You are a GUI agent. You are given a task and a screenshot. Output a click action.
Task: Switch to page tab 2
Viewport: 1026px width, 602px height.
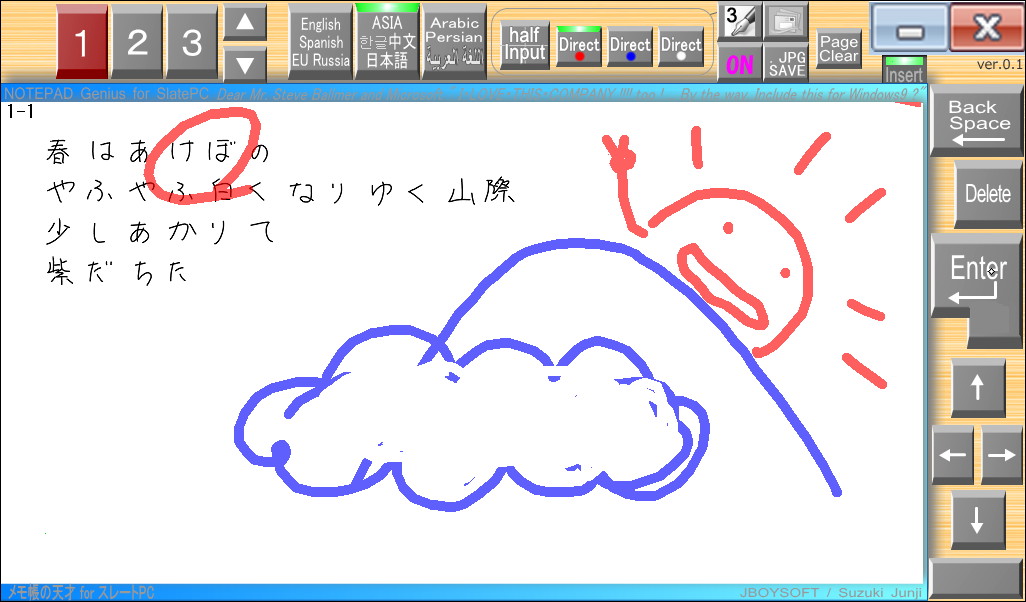point(136,42)
